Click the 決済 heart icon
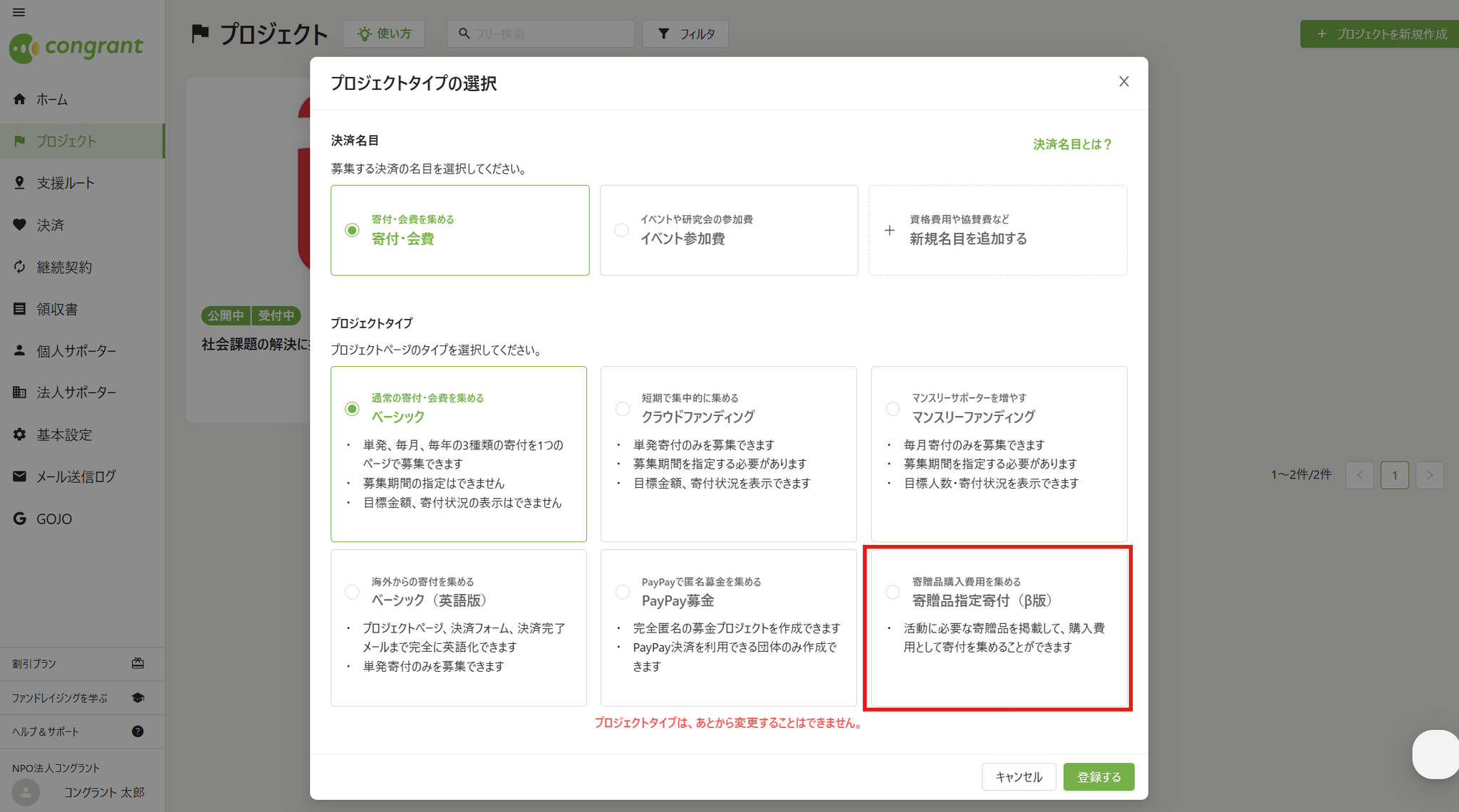This screenshot has height=812, width=1459. pos(19,225)
